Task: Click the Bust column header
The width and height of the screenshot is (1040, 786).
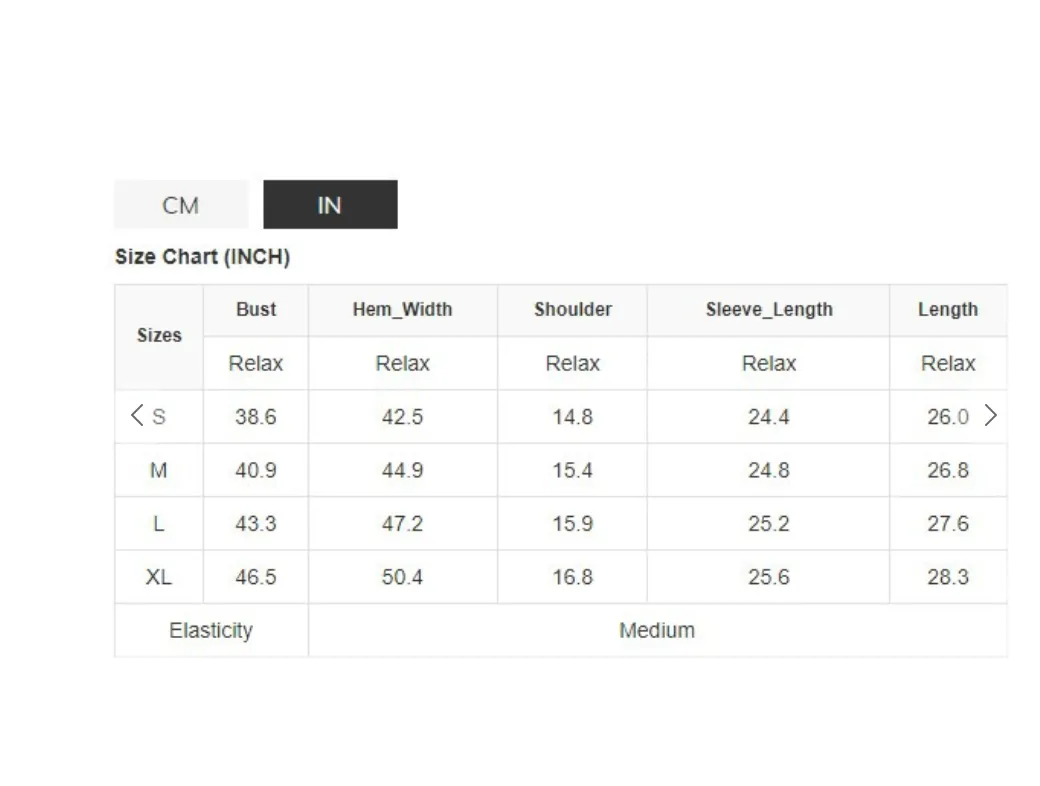Action: pos(256,310)
